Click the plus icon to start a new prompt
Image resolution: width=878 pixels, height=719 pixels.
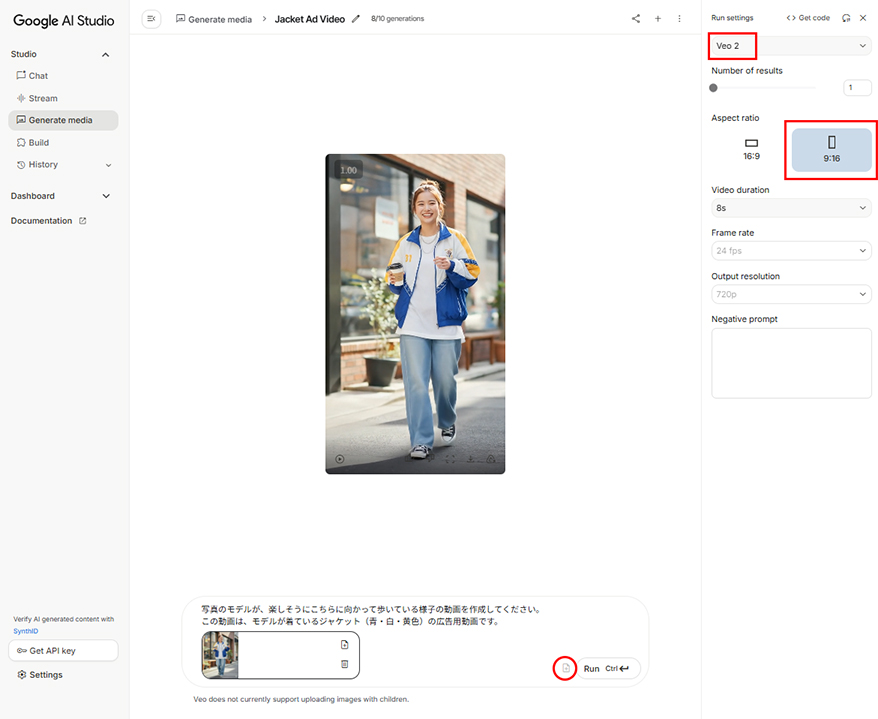pos(658,19)
